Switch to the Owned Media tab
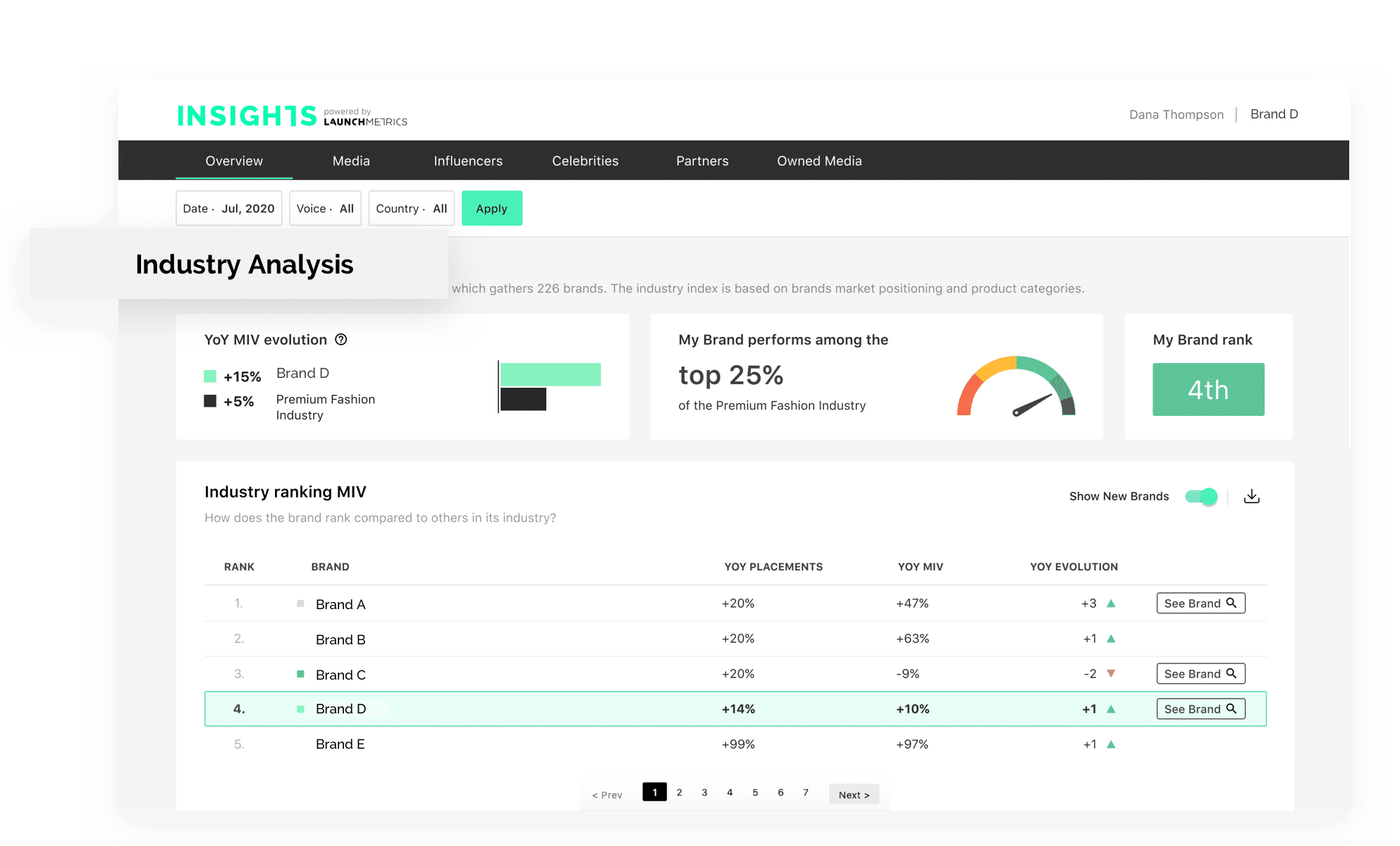Image resolution: width=1400 pixels, height=846 pixels. point(818,161)
